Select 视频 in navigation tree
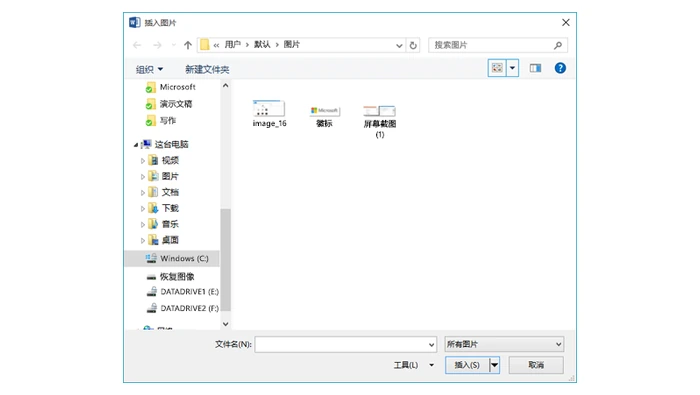This screenshot has width=700, height=395. [170, 160]
